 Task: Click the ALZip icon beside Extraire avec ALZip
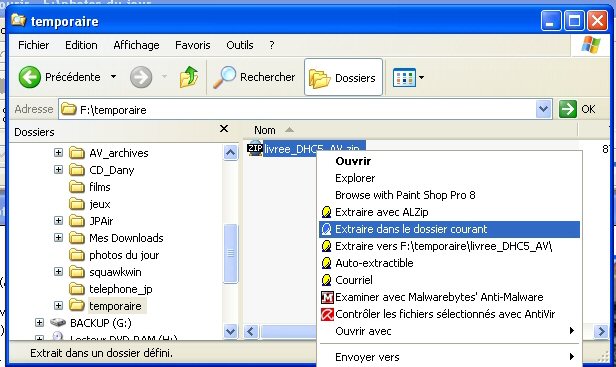click(326, 212)
